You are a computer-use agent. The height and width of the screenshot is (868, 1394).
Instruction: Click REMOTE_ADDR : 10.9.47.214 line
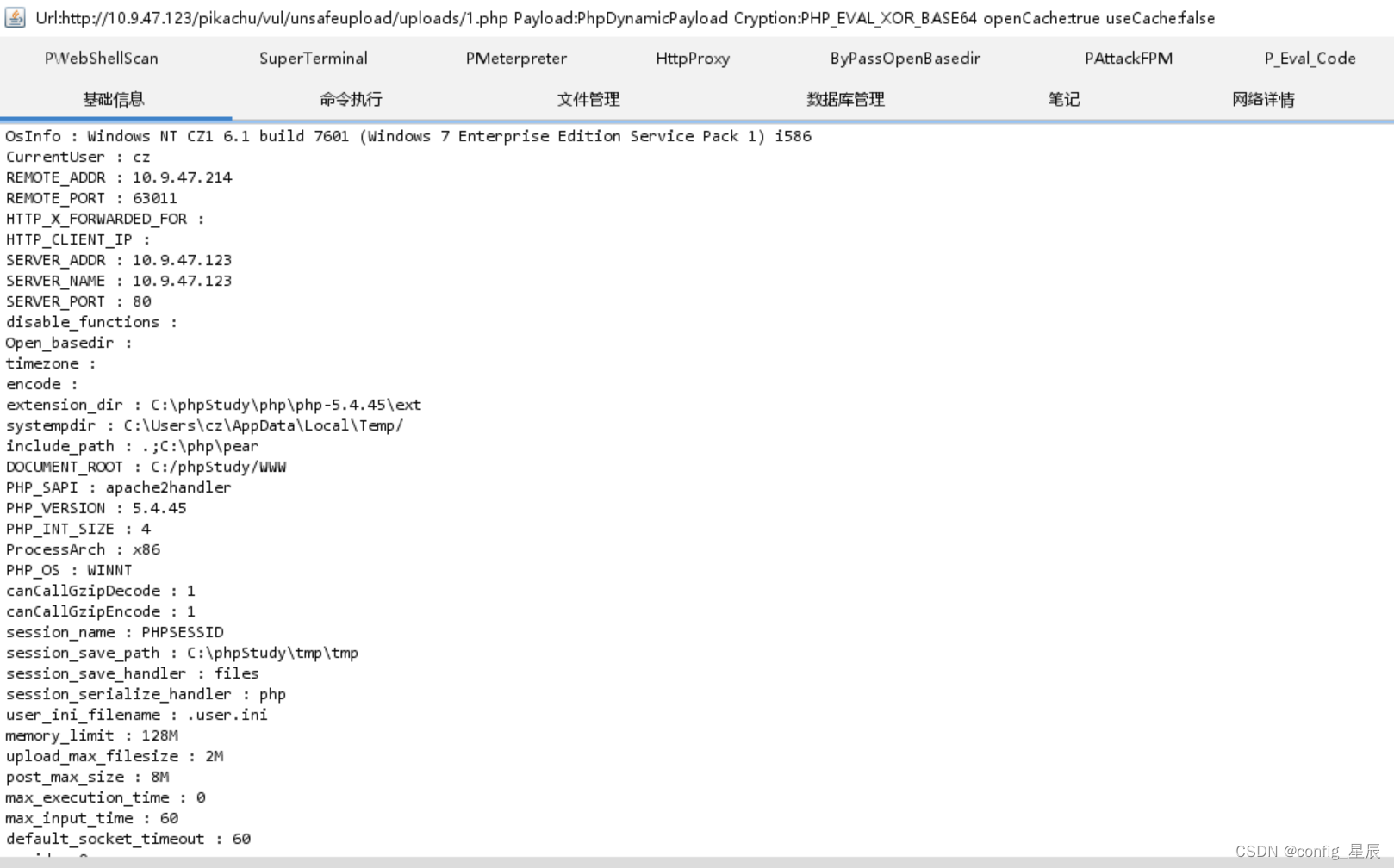[x=119, y=177]
